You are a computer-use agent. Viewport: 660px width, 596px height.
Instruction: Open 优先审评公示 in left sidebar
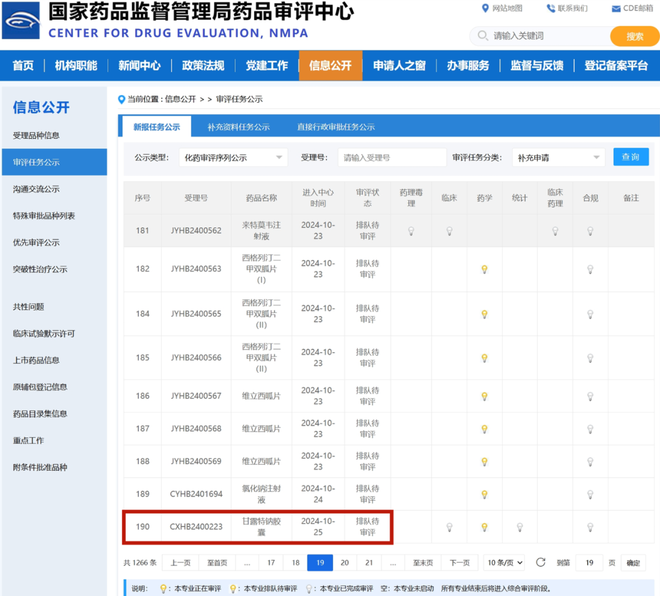[x=36, y=243]
